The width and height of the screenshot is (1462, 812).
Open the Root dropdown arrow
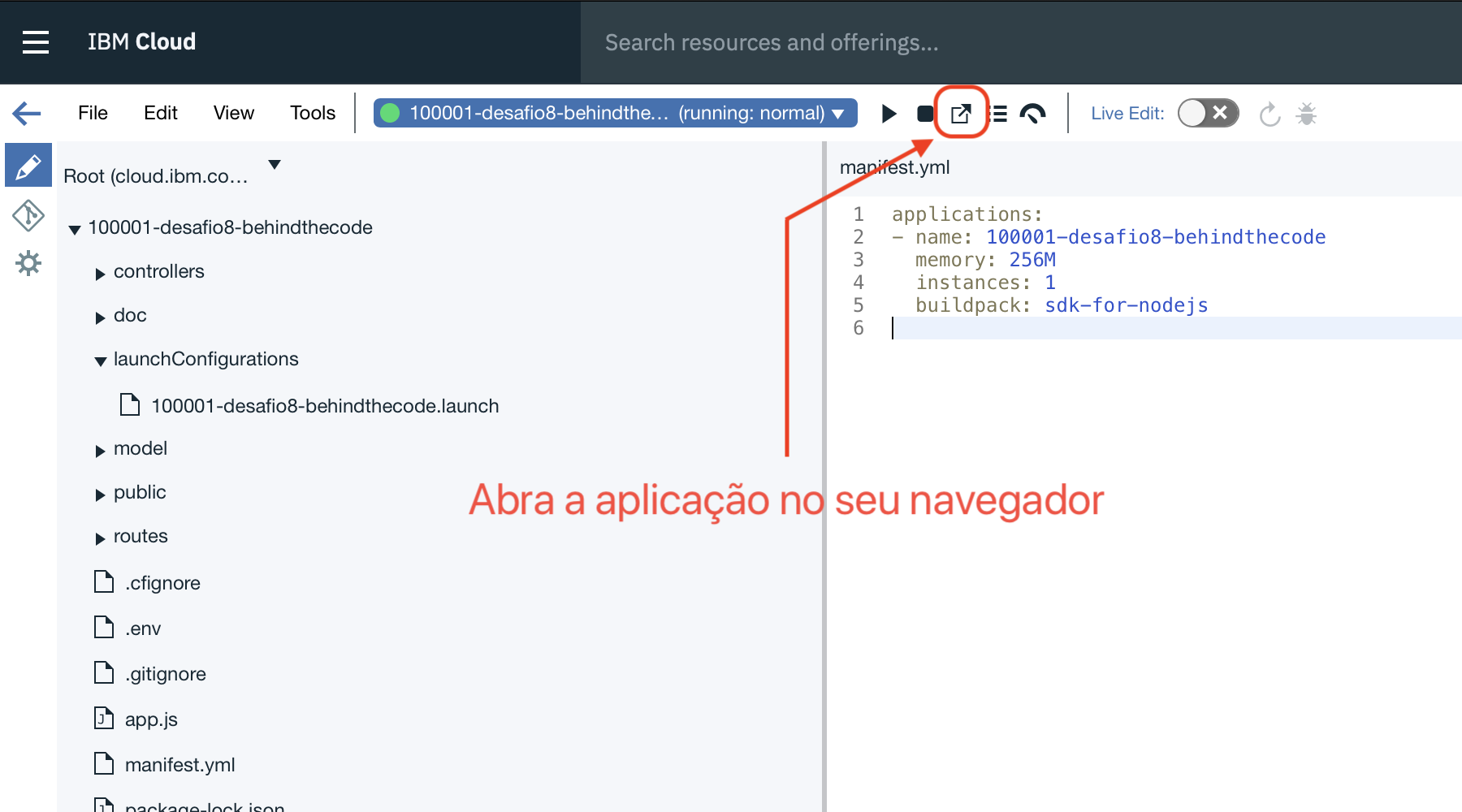pyautogui.click(x=275, y=165)
